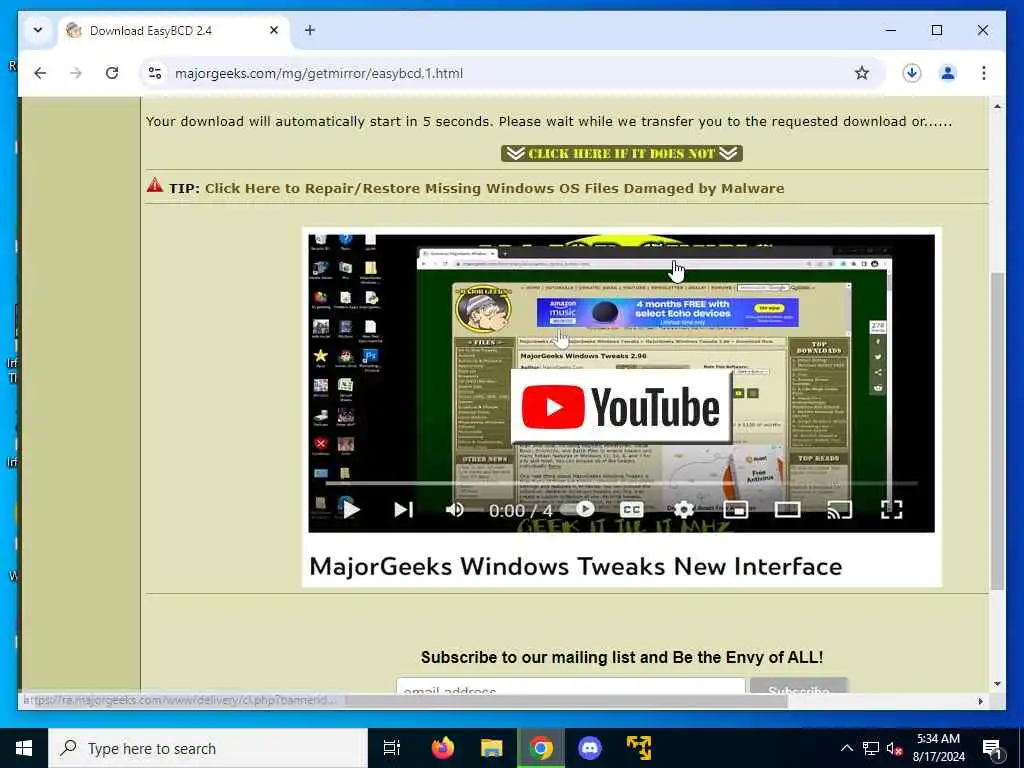Screen dimensions: 1024x768
Task: Open Chrome downloads icon
Action: [x=912, y=73]
